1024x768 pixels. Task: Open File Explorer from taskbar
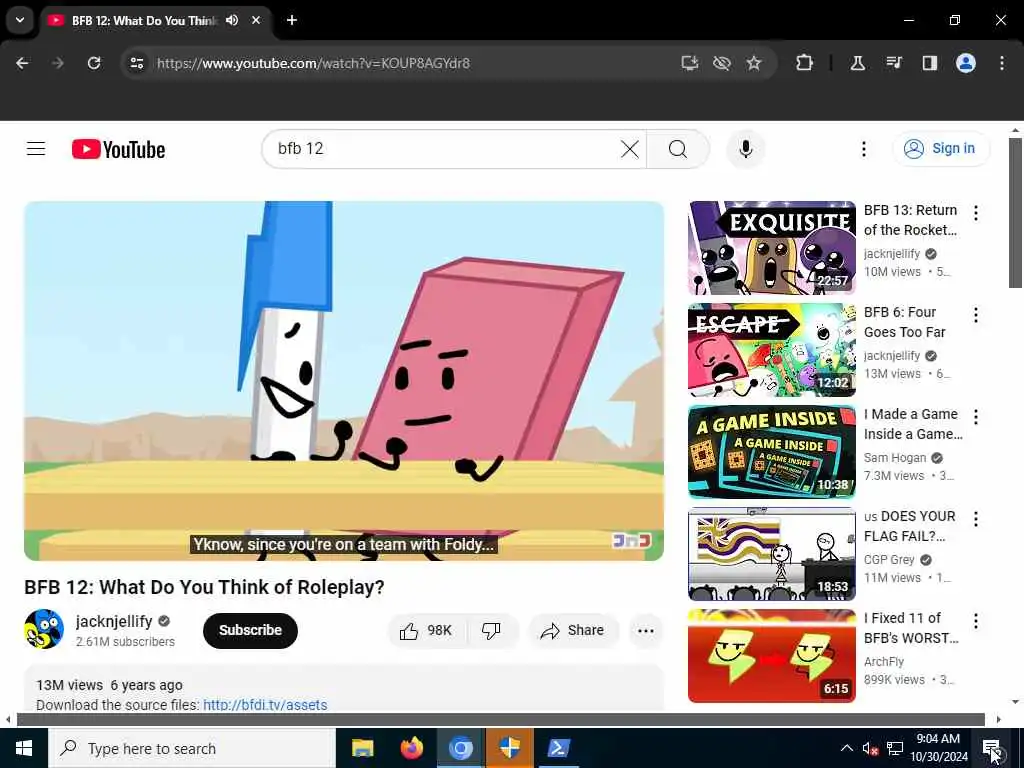coord(362,748)
